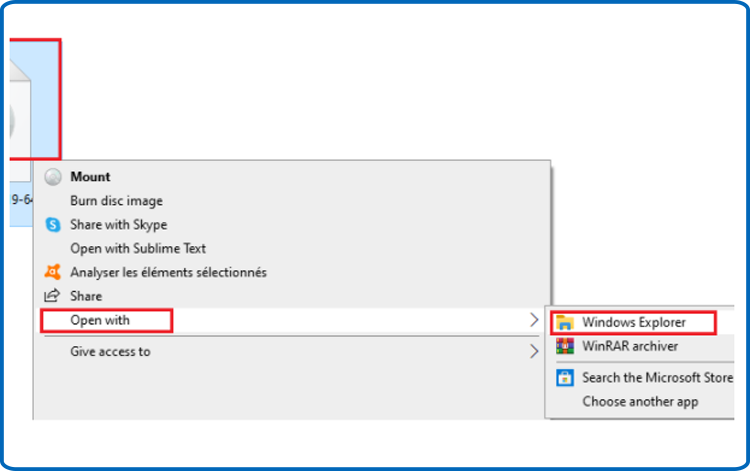Select Burn disc image
Image resolution: width=750 pixels, height=471 pixels.
coord(116,201)
